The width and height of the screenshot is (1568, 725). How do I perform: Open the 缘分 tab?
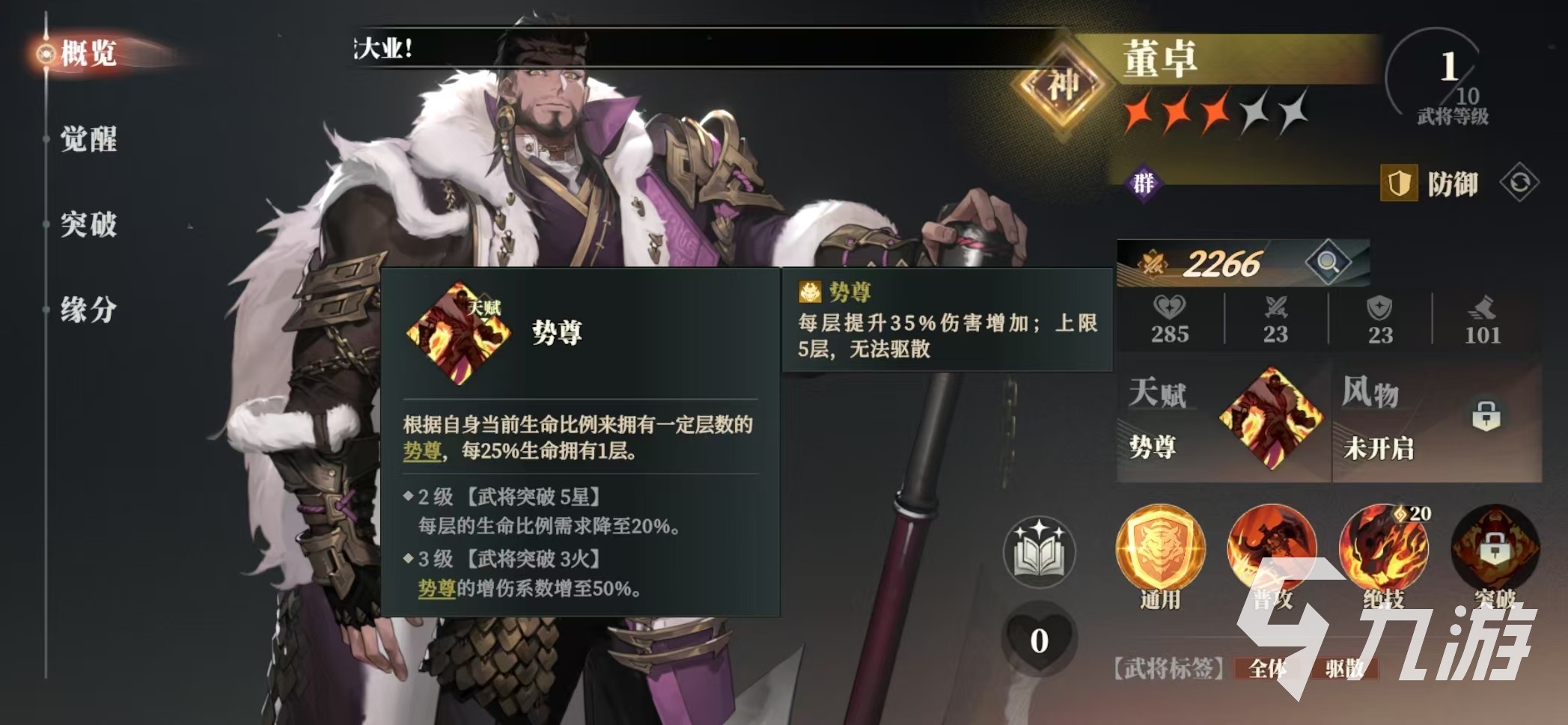pos(88,310)
